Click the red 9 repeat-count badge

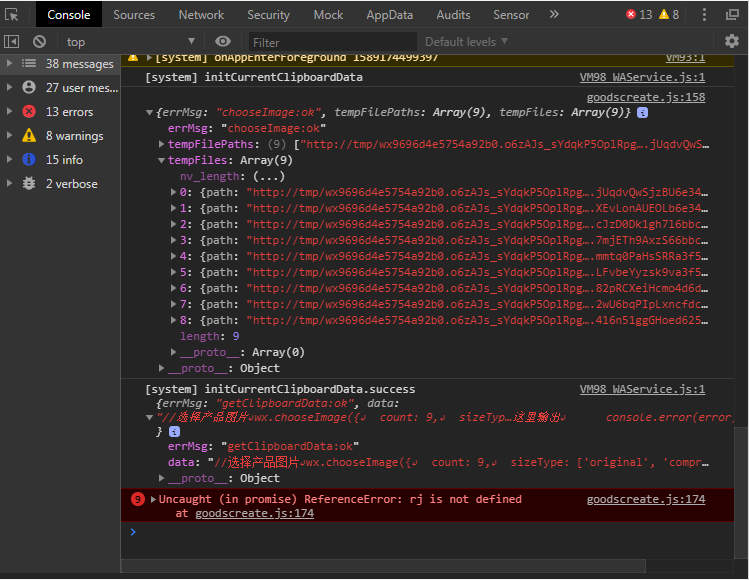pos(138,500)
